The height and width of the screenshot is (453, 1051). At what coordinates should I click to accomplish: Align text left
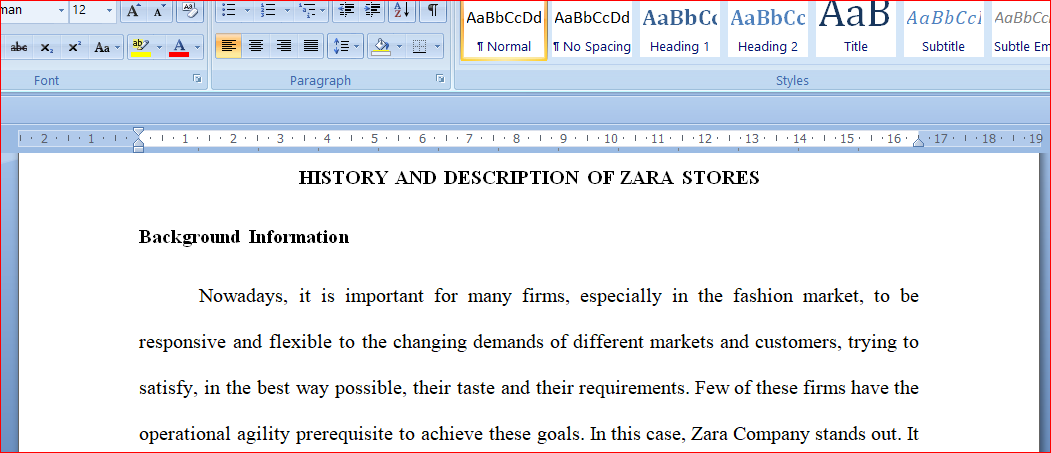[x=229, y=46]
